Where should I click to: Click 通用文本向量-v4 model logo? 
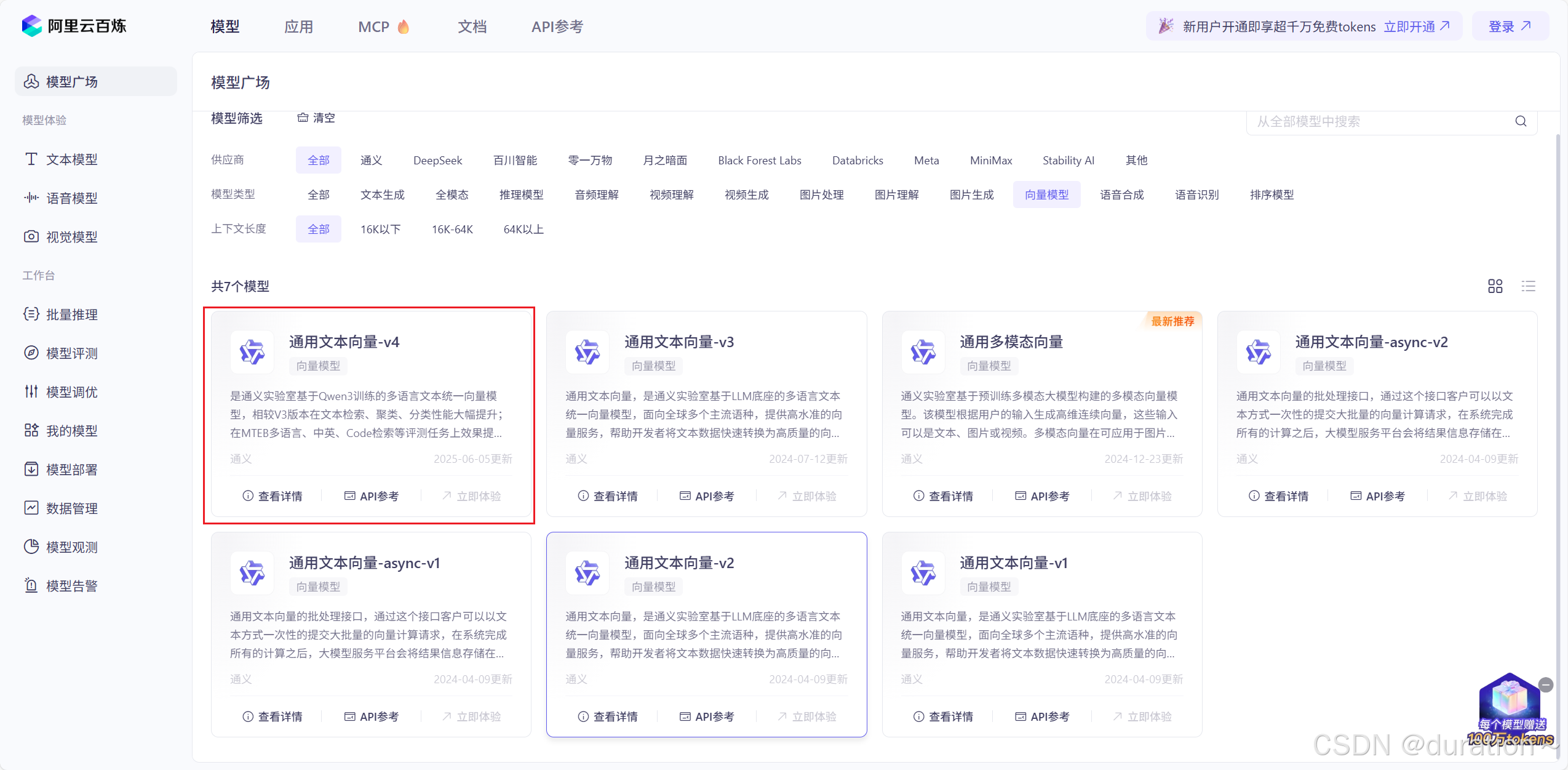252,352
